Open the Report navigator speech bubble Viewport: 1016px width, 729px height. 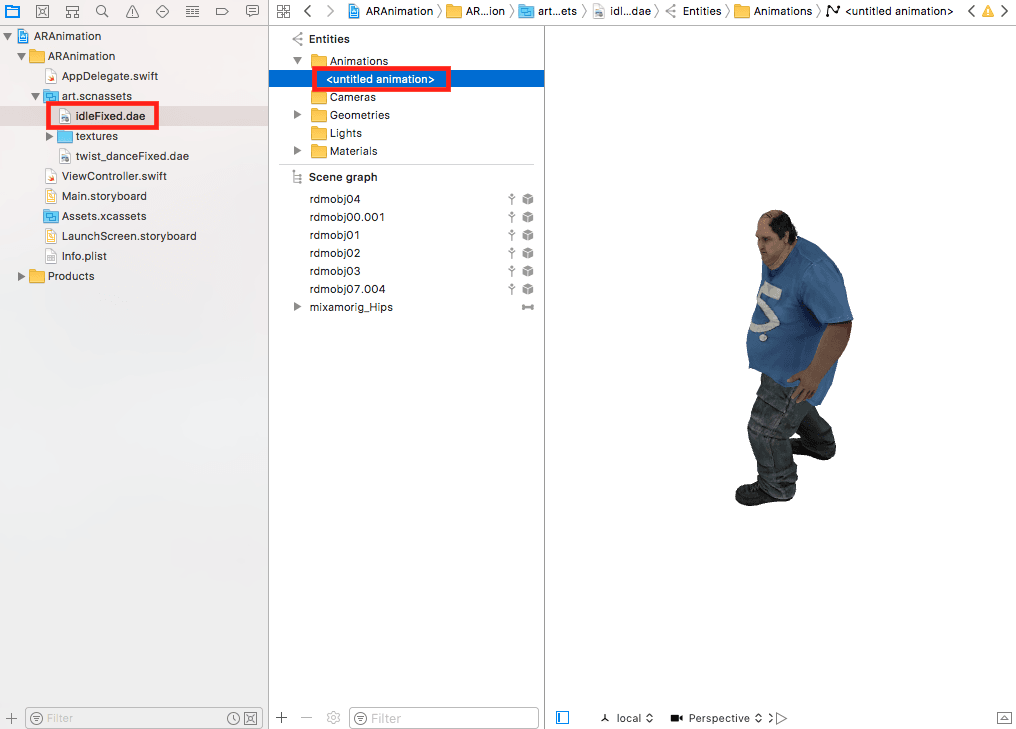[x=252, y=11]
